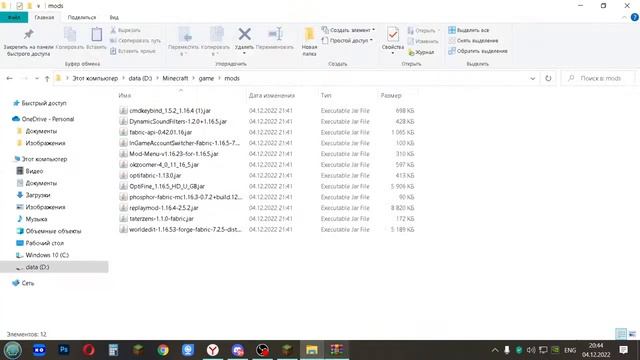
Task: Click the Copy icon in ribbon
Action: click(70, 35)
